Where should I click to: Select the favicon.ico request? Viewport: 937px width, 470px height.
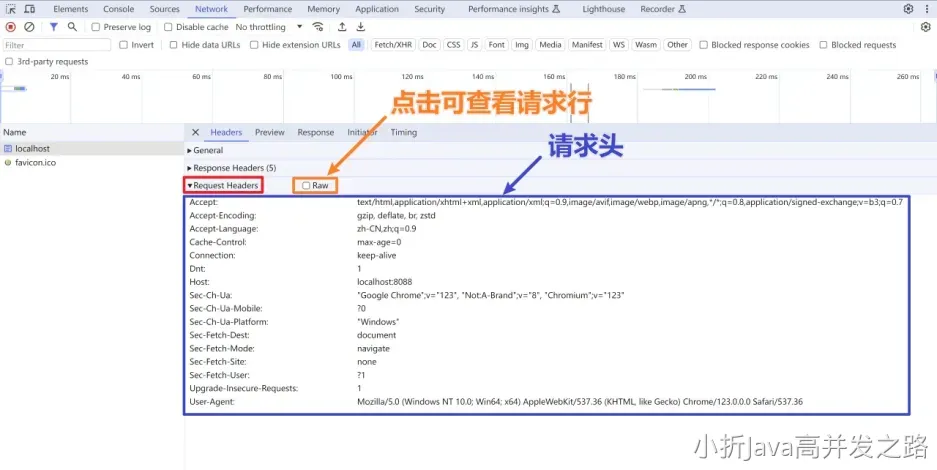click(35, 162)
